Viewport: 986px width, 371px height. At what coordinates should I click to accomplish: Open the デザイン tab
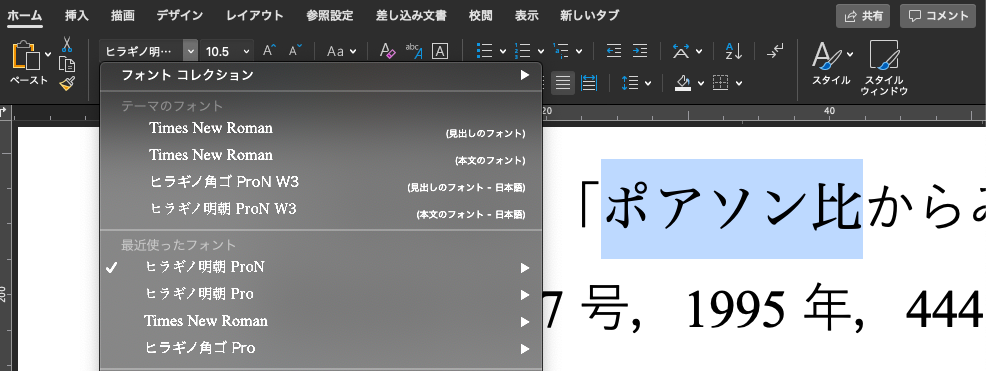[x=179, y=15]
